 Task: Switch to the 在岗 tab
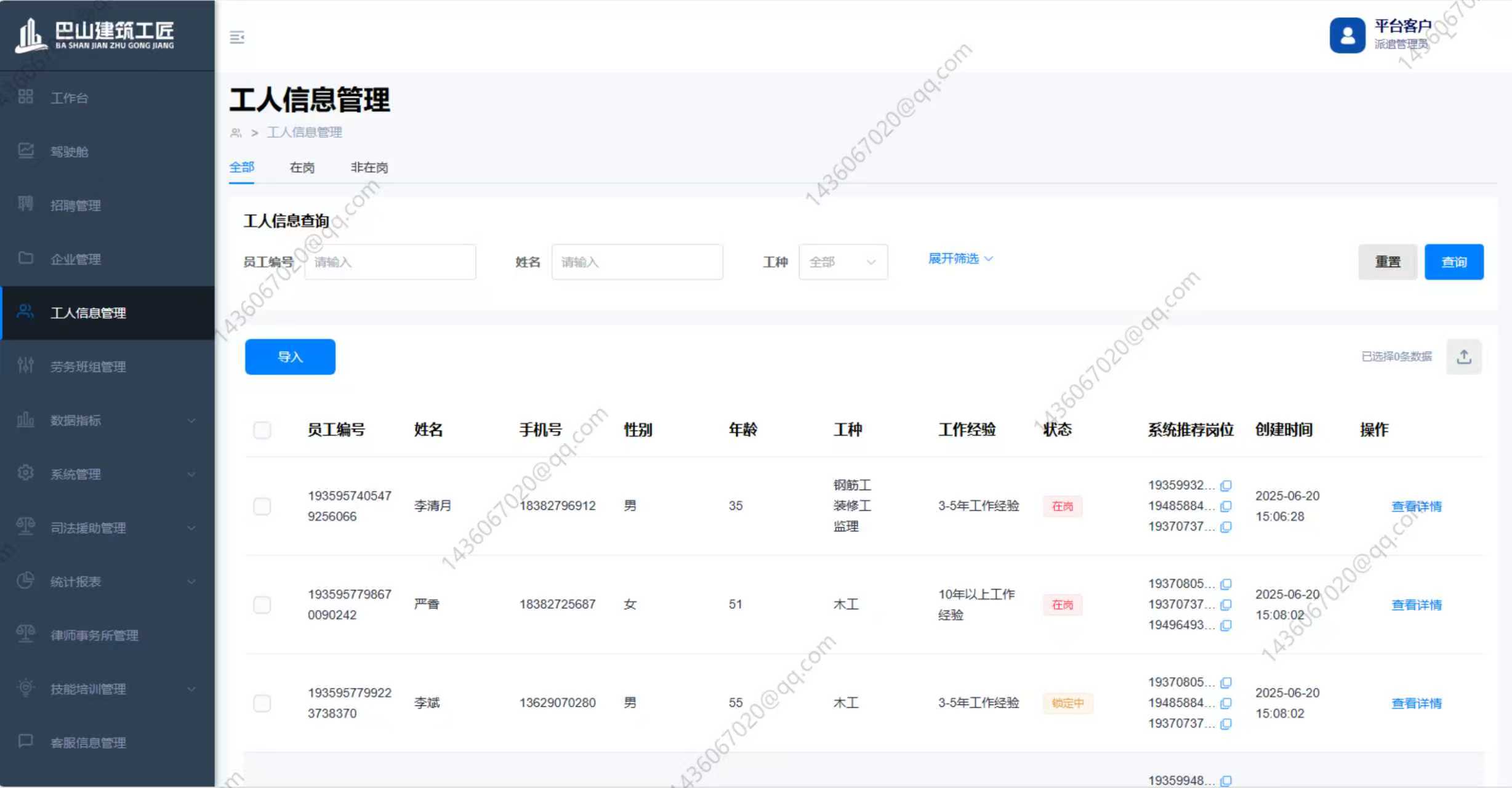[x=302, y=167]
